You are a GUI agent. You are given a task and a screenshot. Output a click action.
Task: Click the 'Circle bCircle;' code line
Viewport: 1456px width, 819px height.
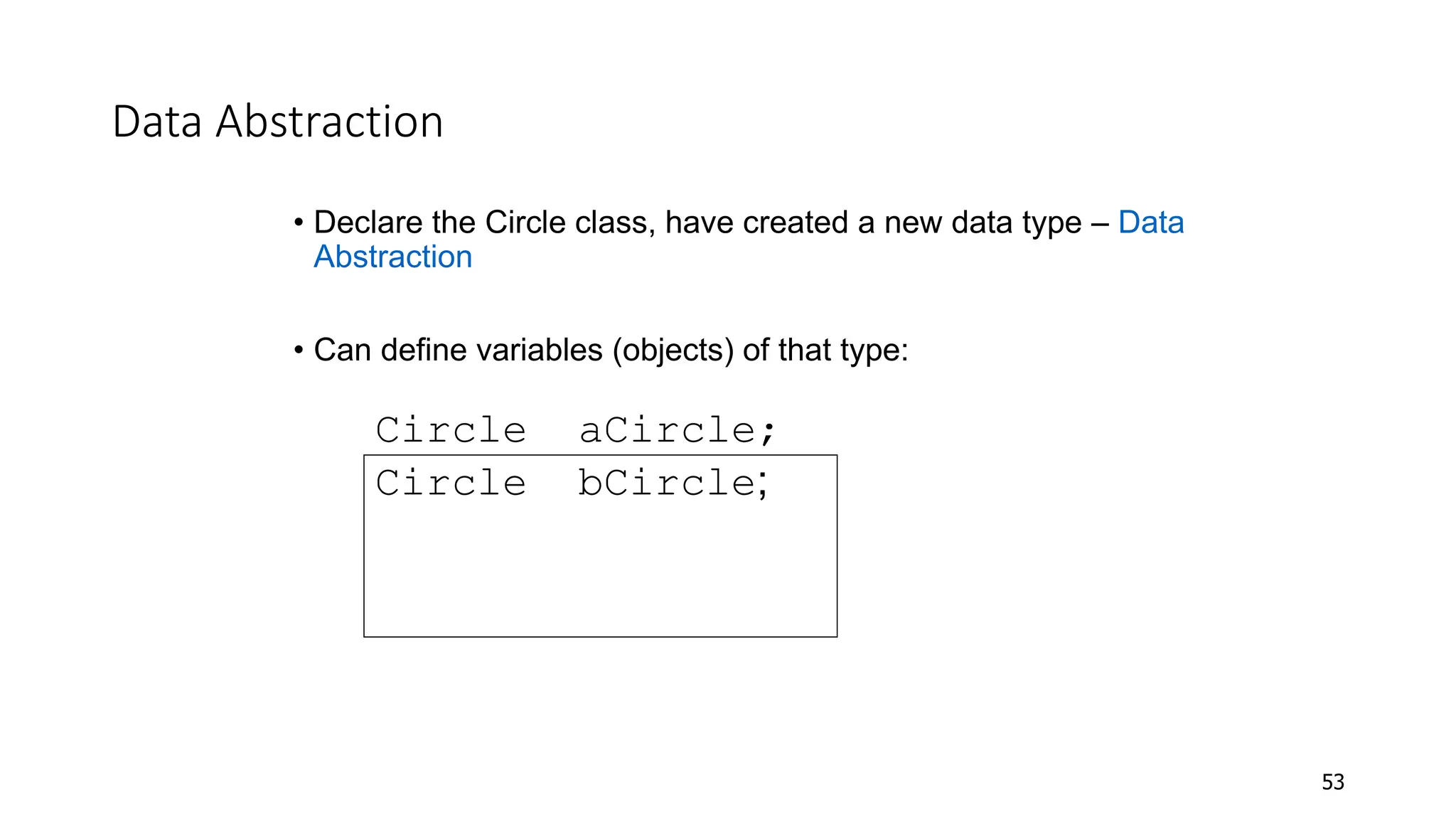572,483
